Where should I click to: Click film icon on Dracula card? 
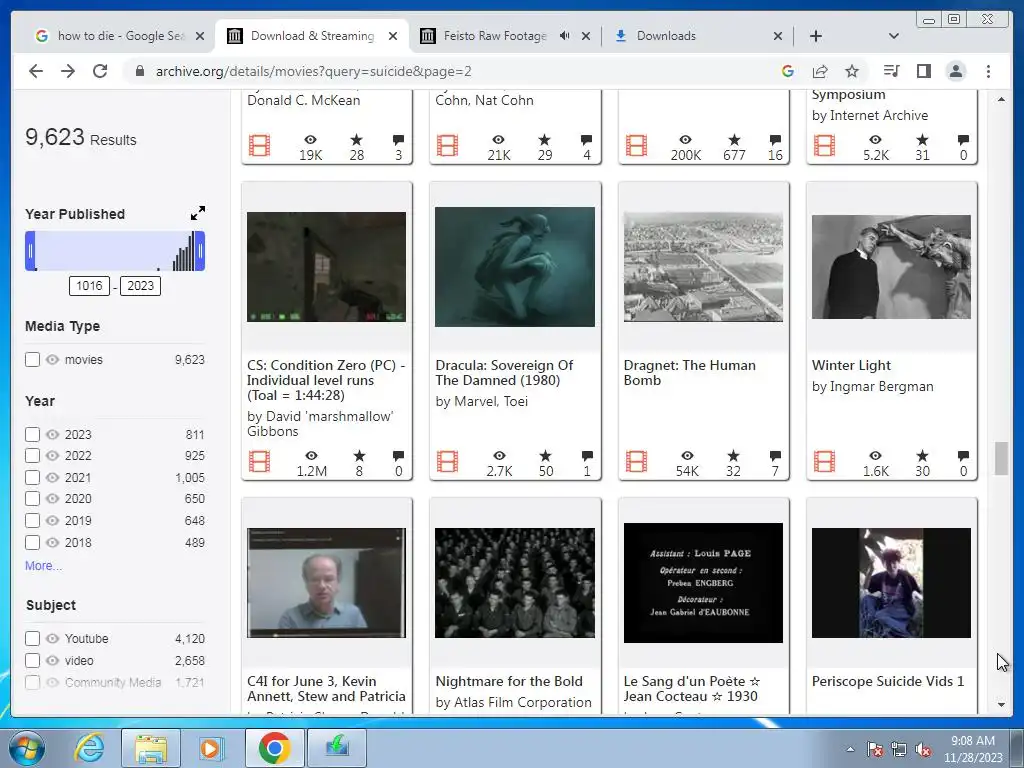point(447,461)
